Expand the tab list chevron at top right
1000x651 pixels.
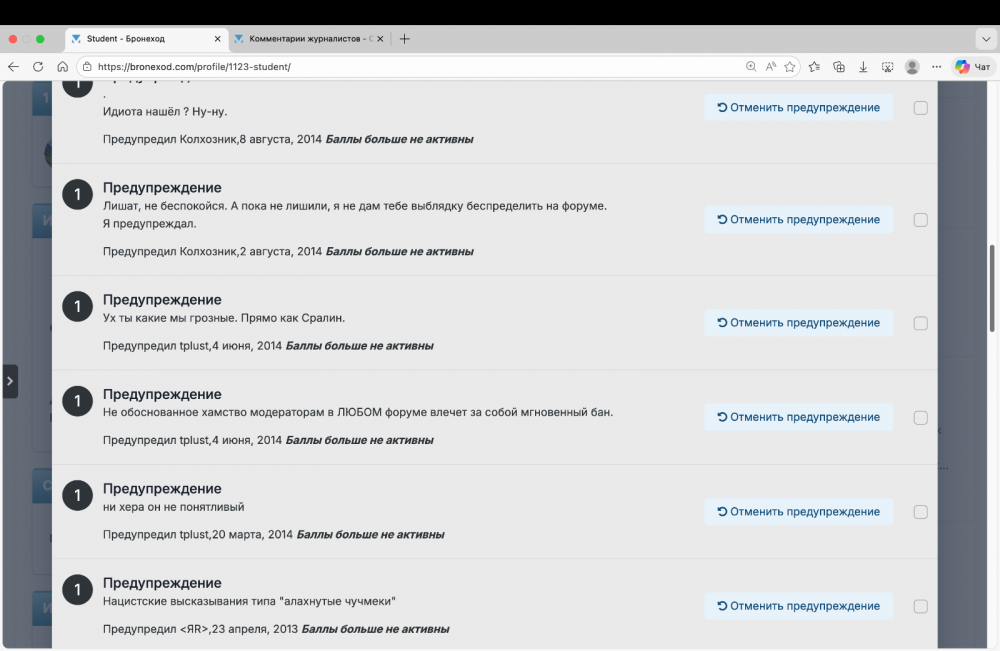(985, 39)
